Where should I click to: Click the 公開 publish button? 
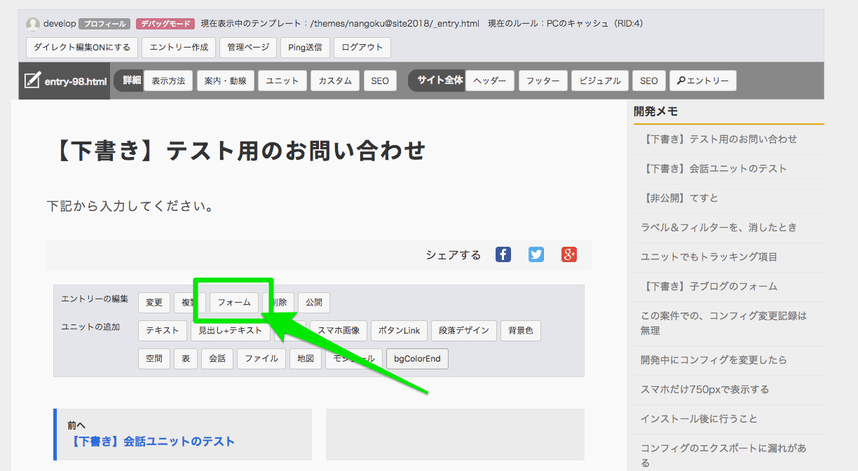click(314, 302)
